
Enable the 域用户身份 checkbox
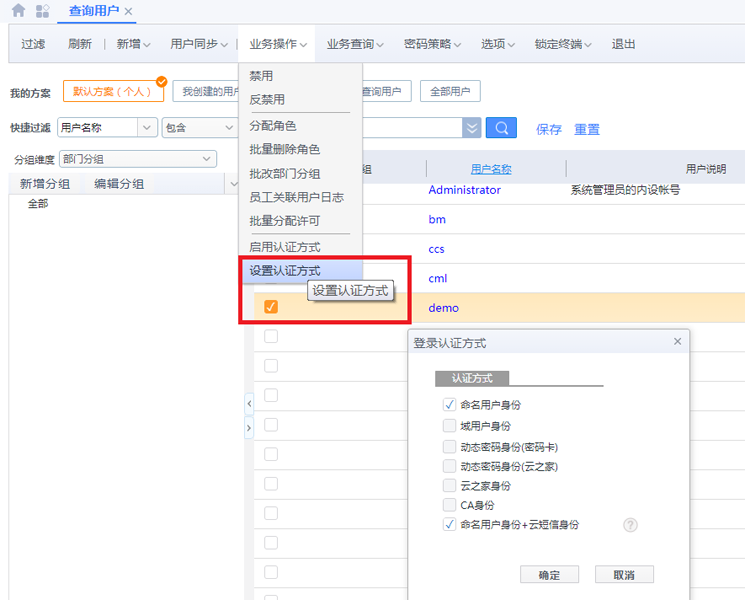(449, 425)
